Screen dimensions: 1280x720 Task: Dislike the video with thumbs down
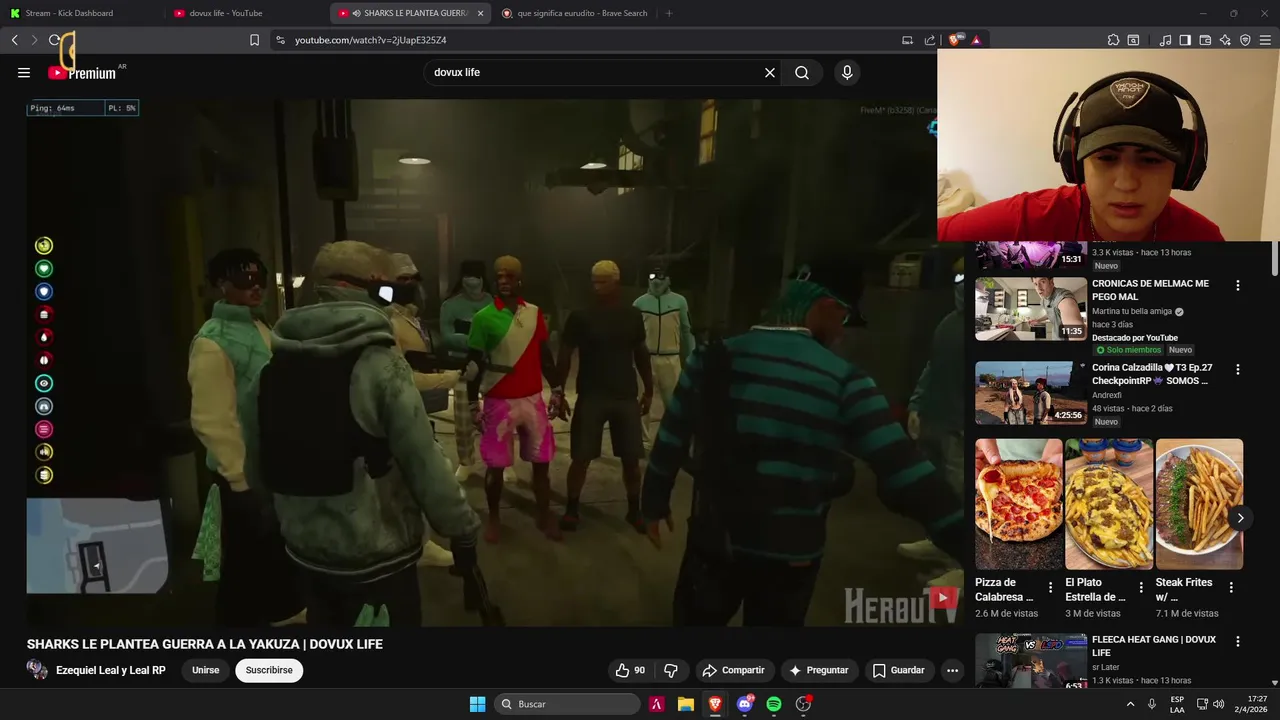tap(671, 670)
